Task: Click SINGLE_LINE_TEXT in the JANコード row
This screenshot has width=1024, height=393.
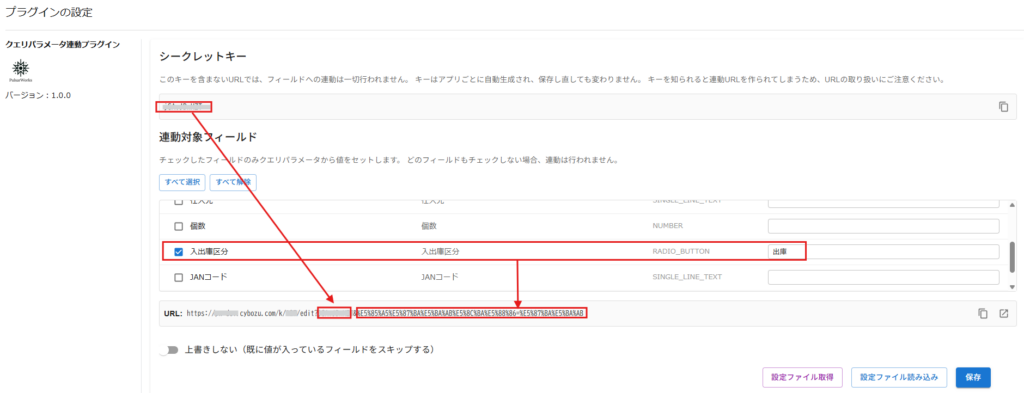Action: [x=687, y=277]
